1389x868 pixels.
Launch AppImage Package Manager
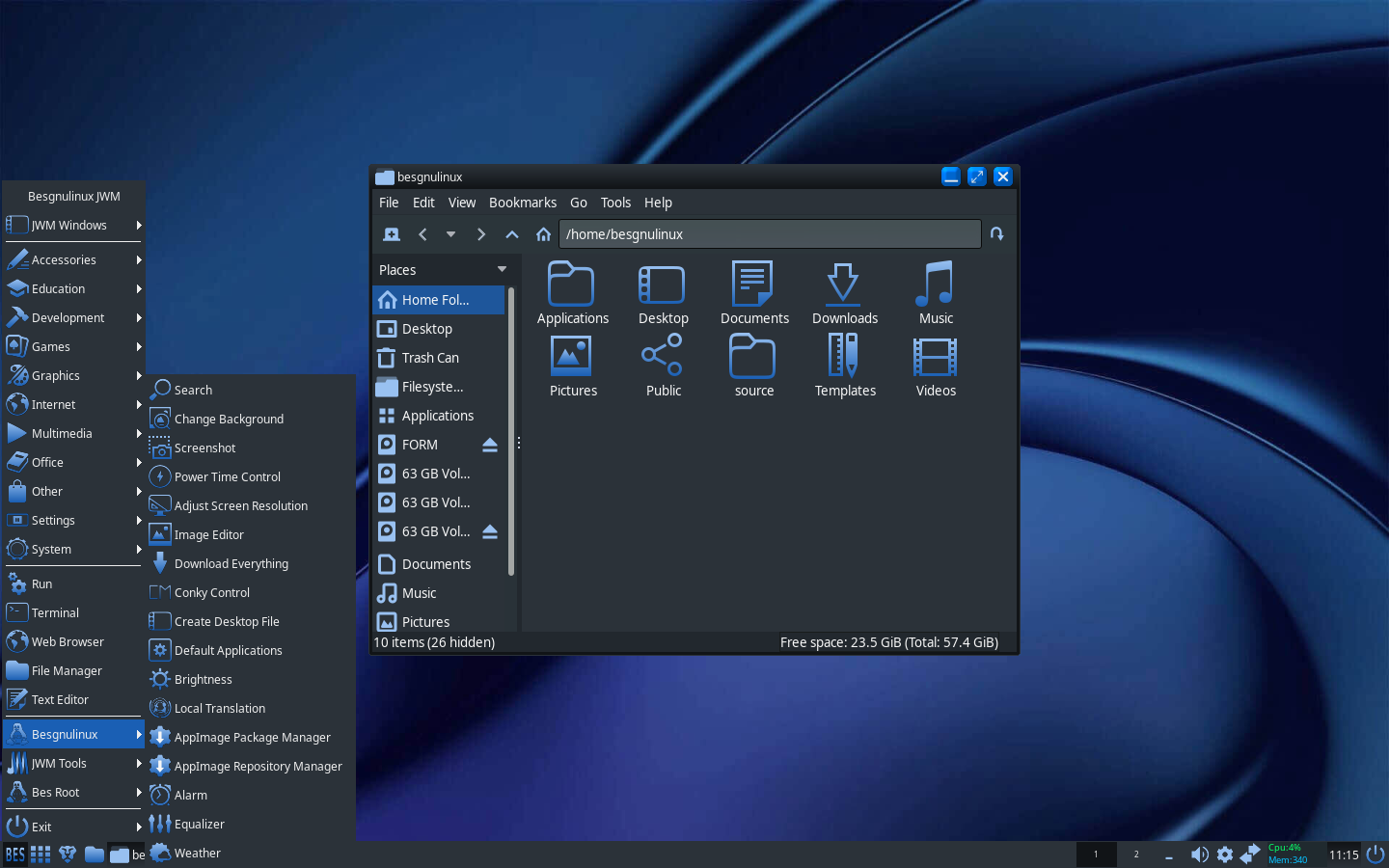click(x=251, y=737)
